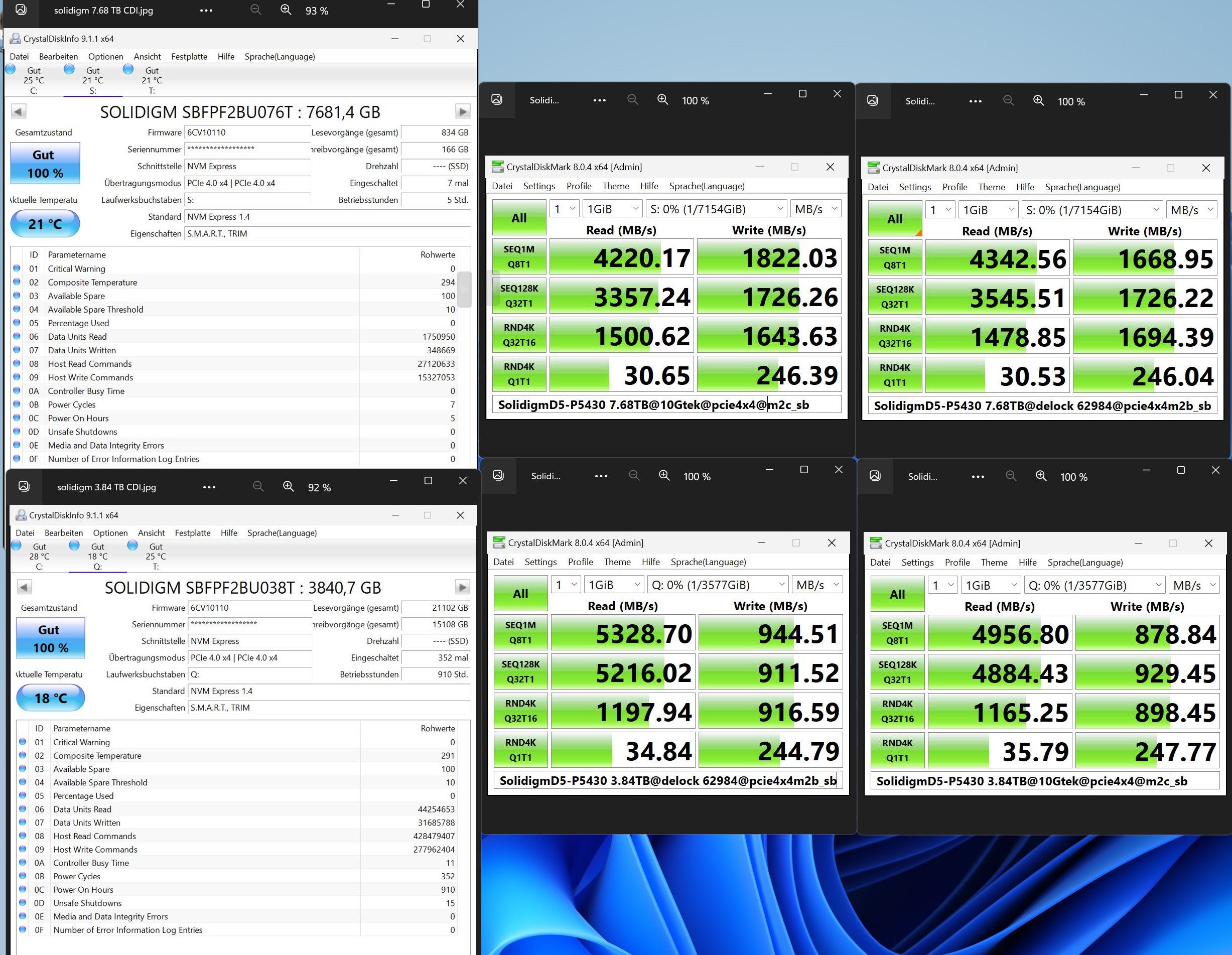Open the Profile menu in 10Gtek 3.84TB CrystalDiskMark

(x=956, y=563)
